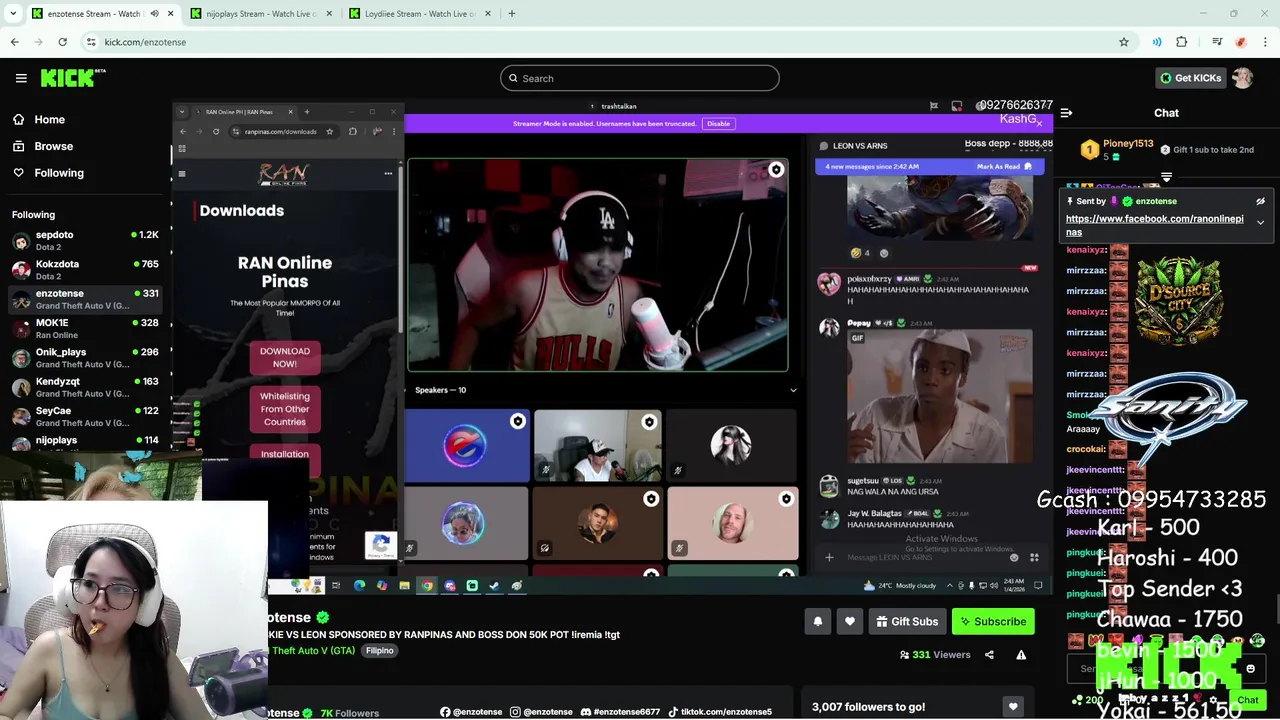Report the stream via warning icon
Viewport: 1280px width, 720px height.
[x=1021, y=655]
